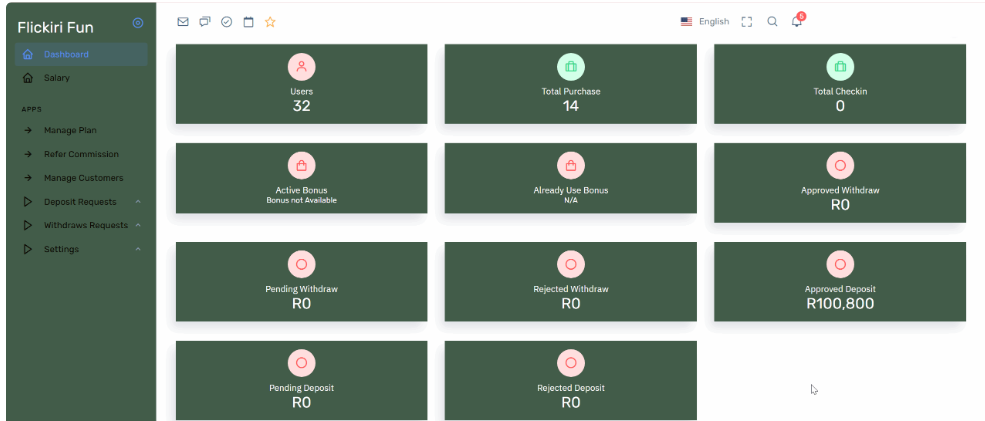Toggle the sidebar collapse circle near Flickiri Fun
The width and height of the screenshot is (985, 421).
[x=138, y=23]
